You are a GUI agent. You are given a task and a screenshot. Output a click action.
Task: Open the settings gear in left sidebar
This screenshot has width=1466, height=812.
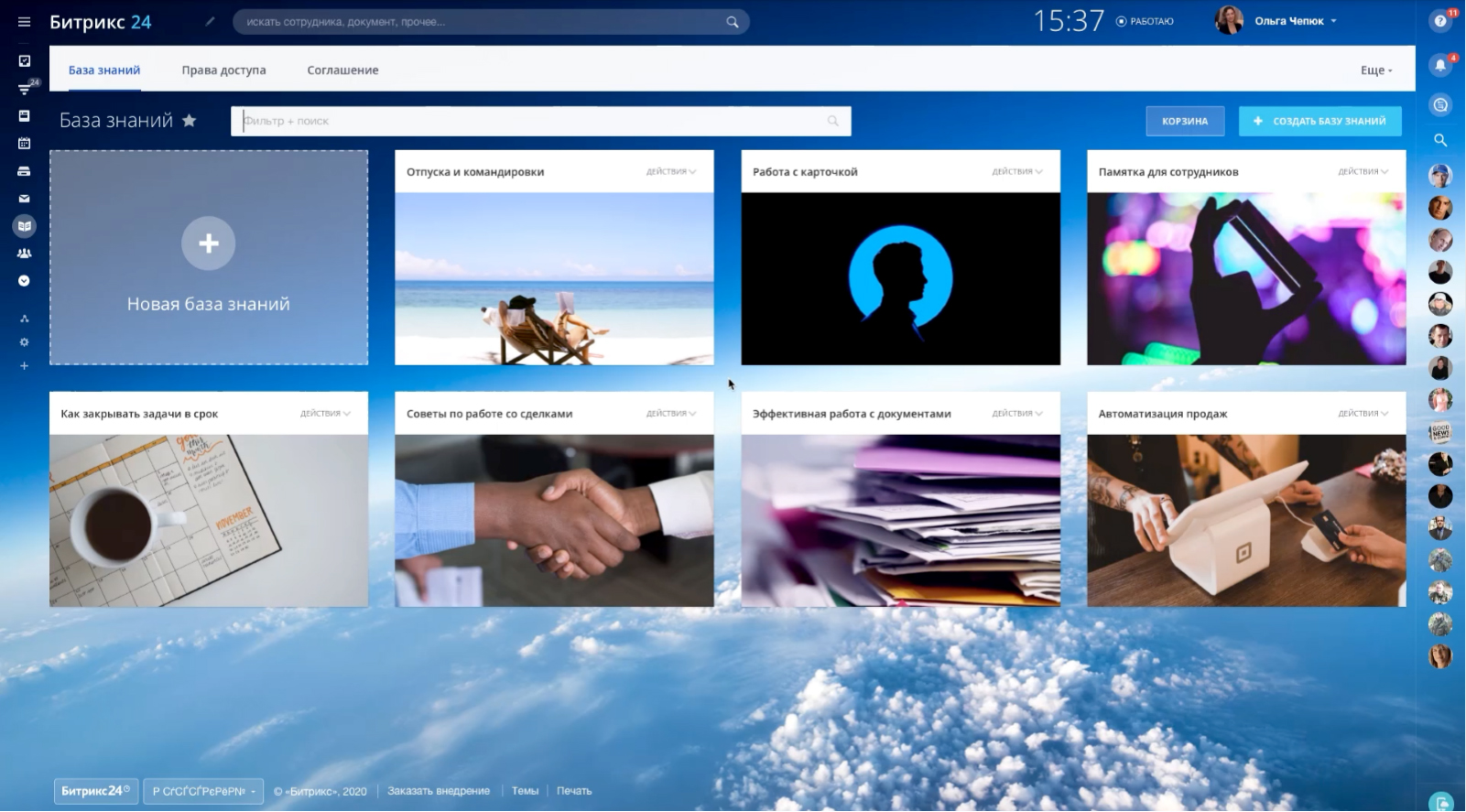pyautogui.click(x=25, y=341)
